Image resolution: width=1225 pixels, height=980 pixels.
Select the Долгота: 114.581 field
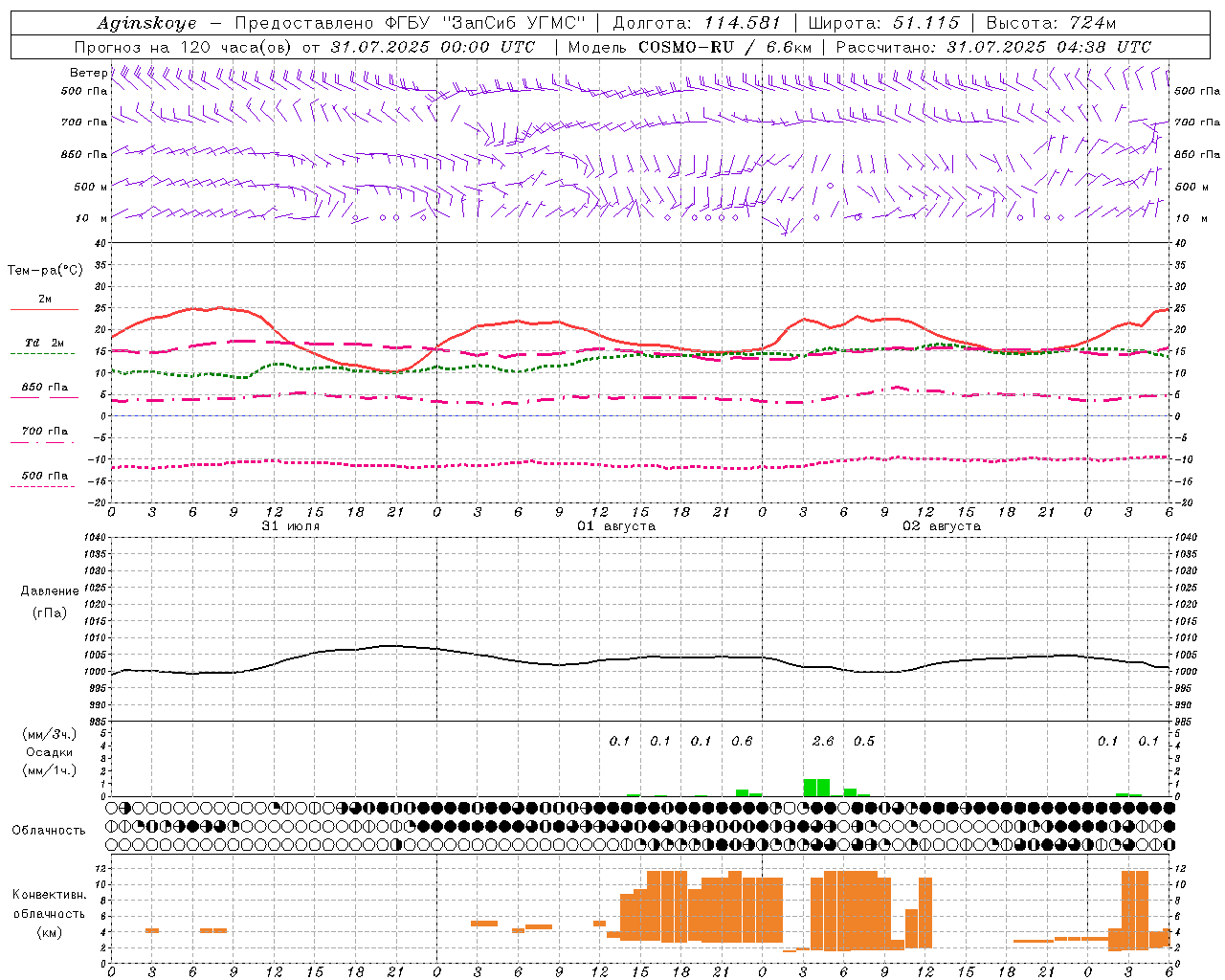(697, 23)
